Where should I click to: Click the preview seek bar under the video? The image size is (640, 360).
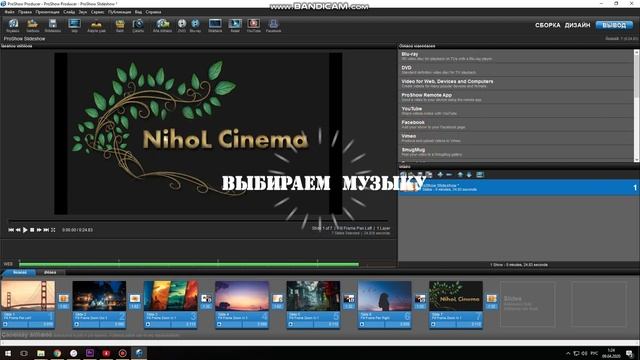click(198, 221)
